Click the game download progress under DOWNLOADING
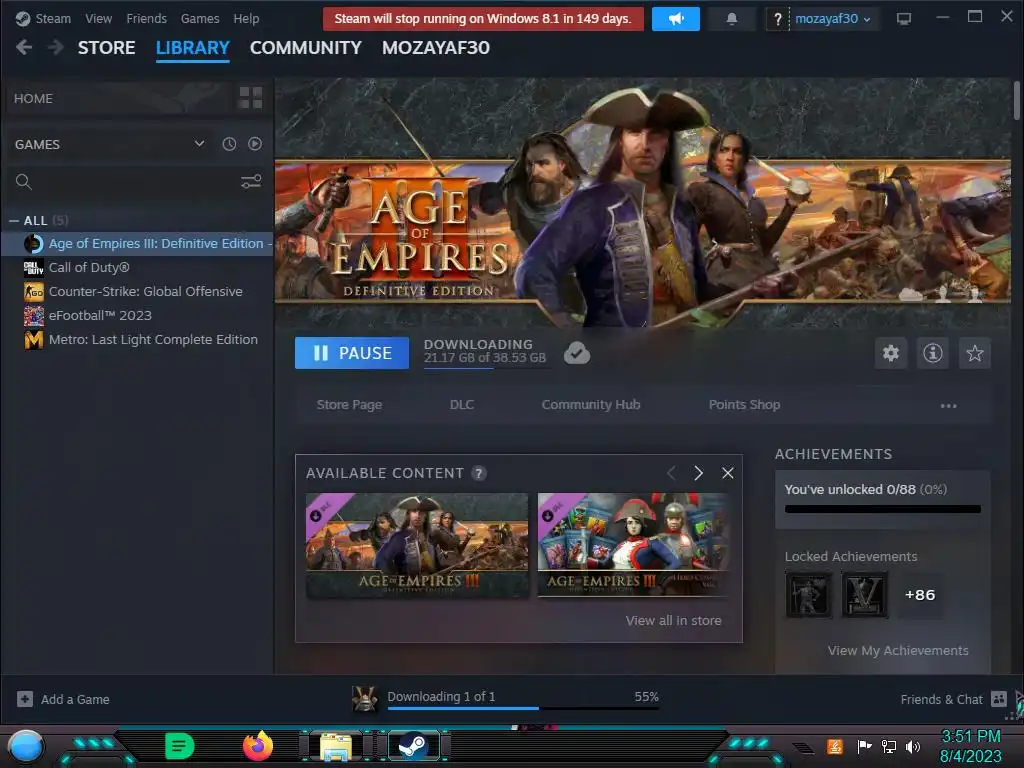 [x=486, y=368]
